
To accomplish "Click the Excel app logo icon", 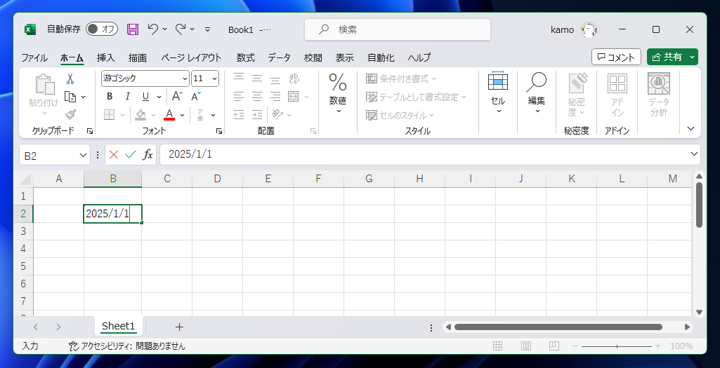I will (30, 29).
